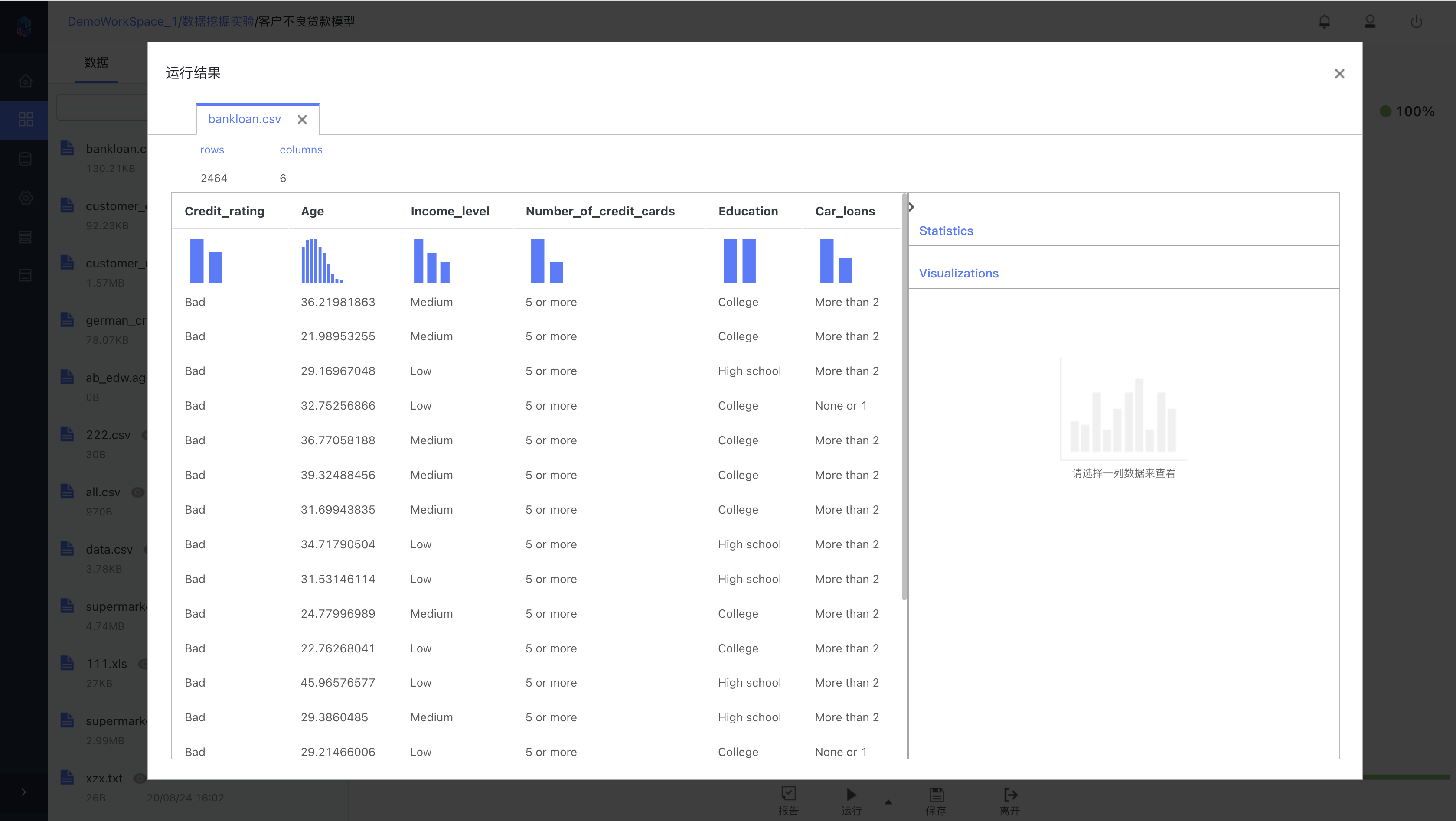Click the 离开 exit icon
The height and width of the screenshot is (821, 1456).
point(1010,795)
